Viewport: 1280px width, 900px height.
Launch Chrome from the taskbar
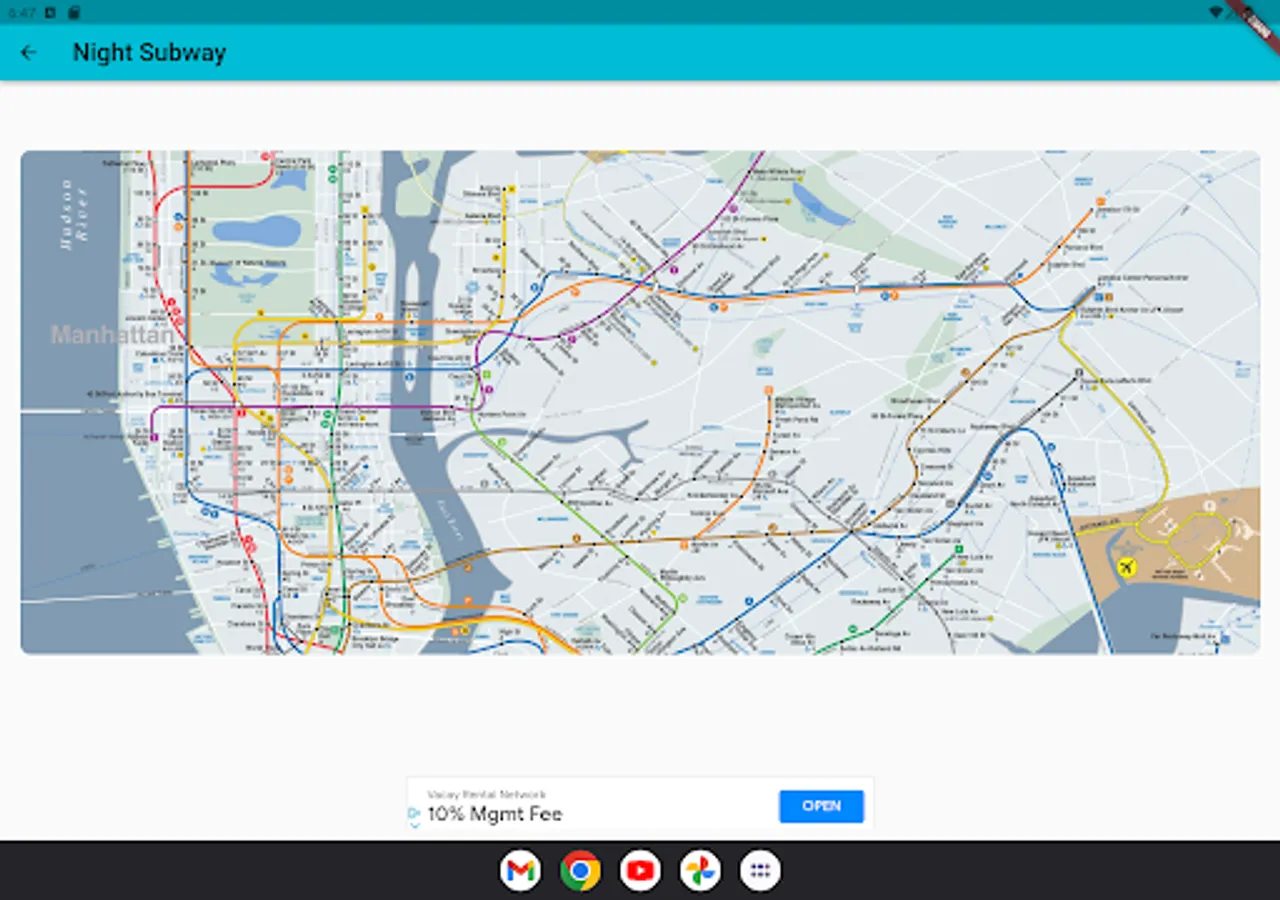pyautogui.click(x=580, y=871)
